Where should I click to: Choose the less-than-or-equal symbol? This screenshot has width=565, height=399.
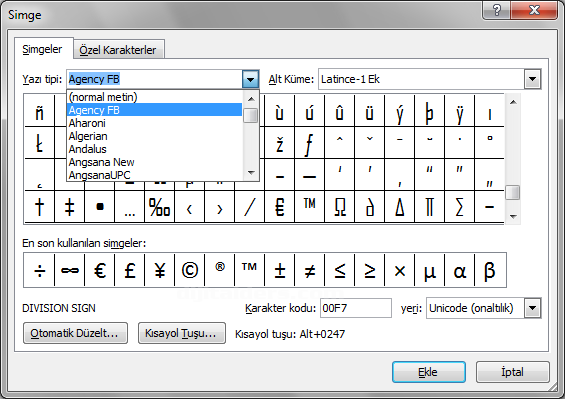[339, 270]
